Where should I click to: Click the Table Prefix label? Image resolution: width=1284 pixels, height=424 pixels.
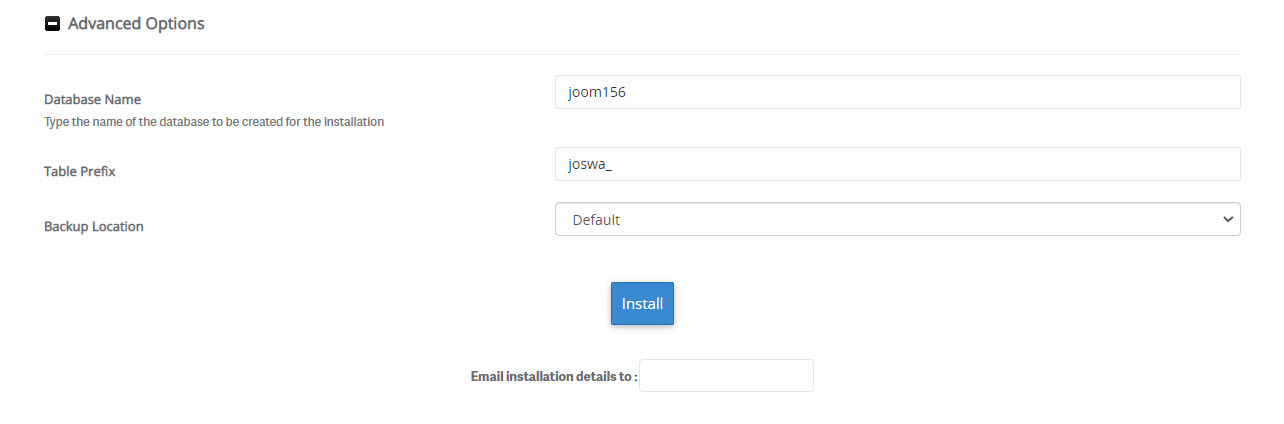[x=80, y=172]
